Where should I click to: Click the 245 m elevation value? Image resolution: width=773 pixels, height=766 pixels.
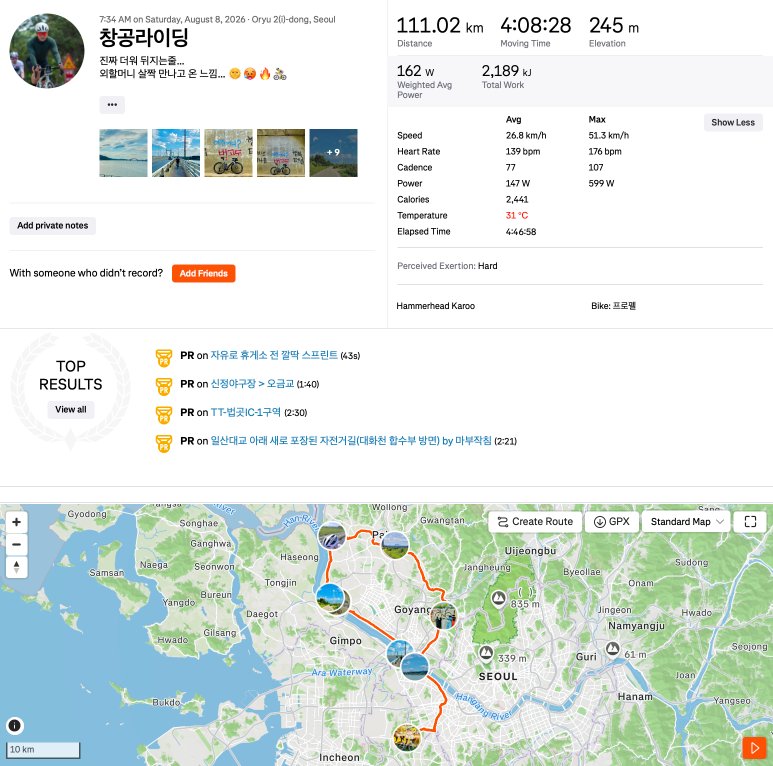click(614, 26)
